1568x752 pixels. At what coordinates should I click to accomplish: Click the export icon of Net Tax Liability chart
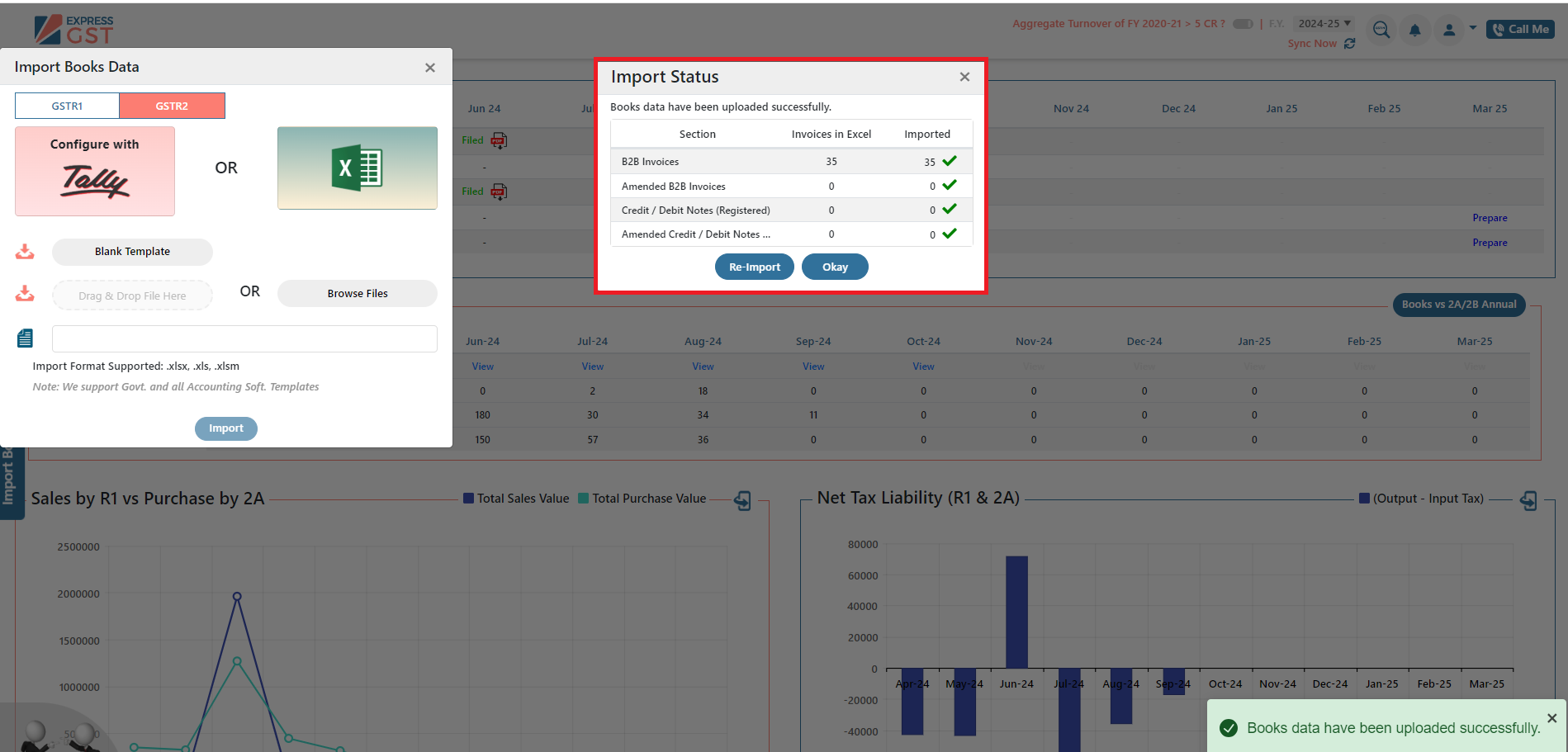(x=1528, y=500)
